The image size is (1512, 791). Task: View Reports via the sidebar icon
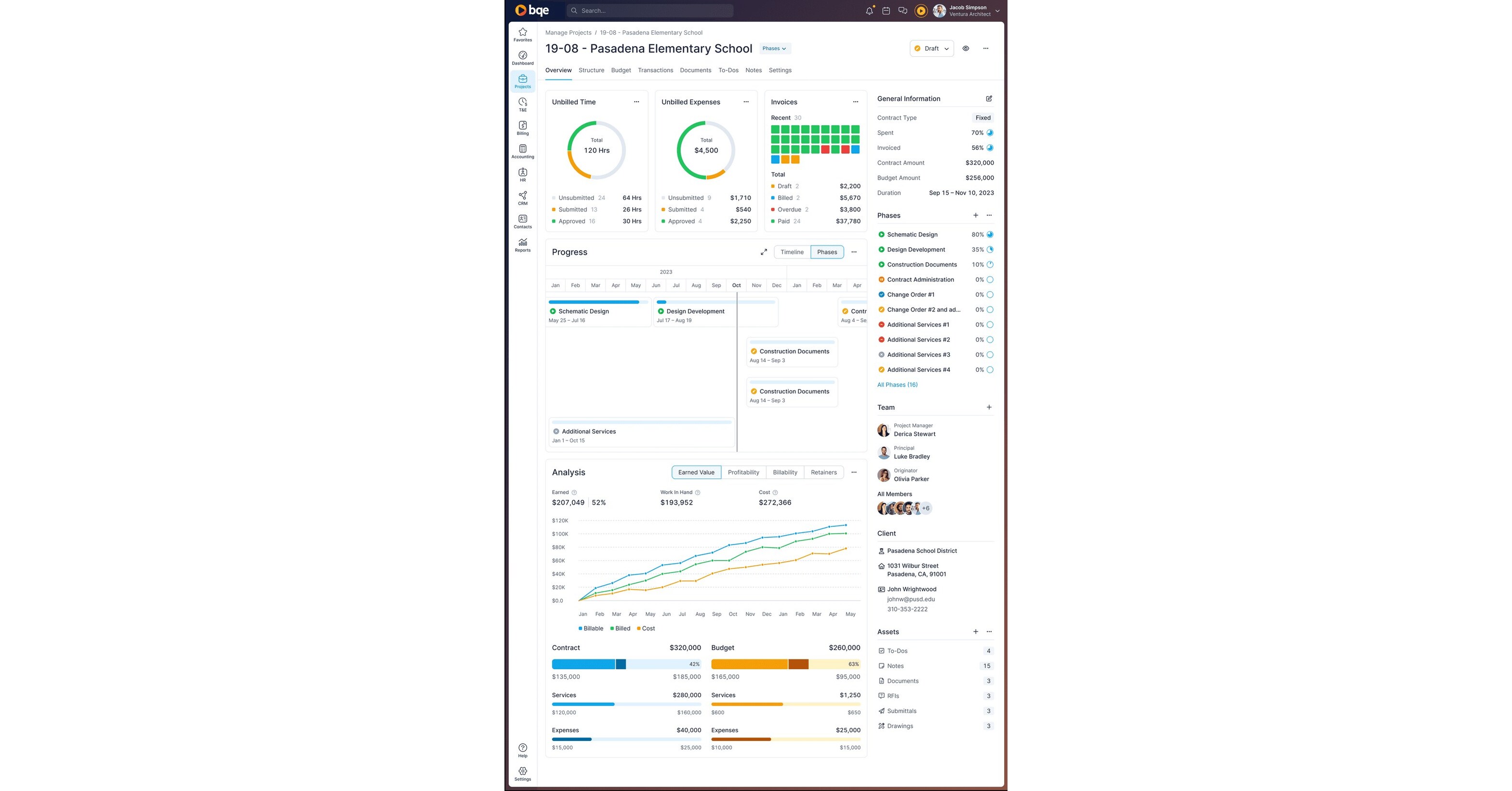[522, 245]
